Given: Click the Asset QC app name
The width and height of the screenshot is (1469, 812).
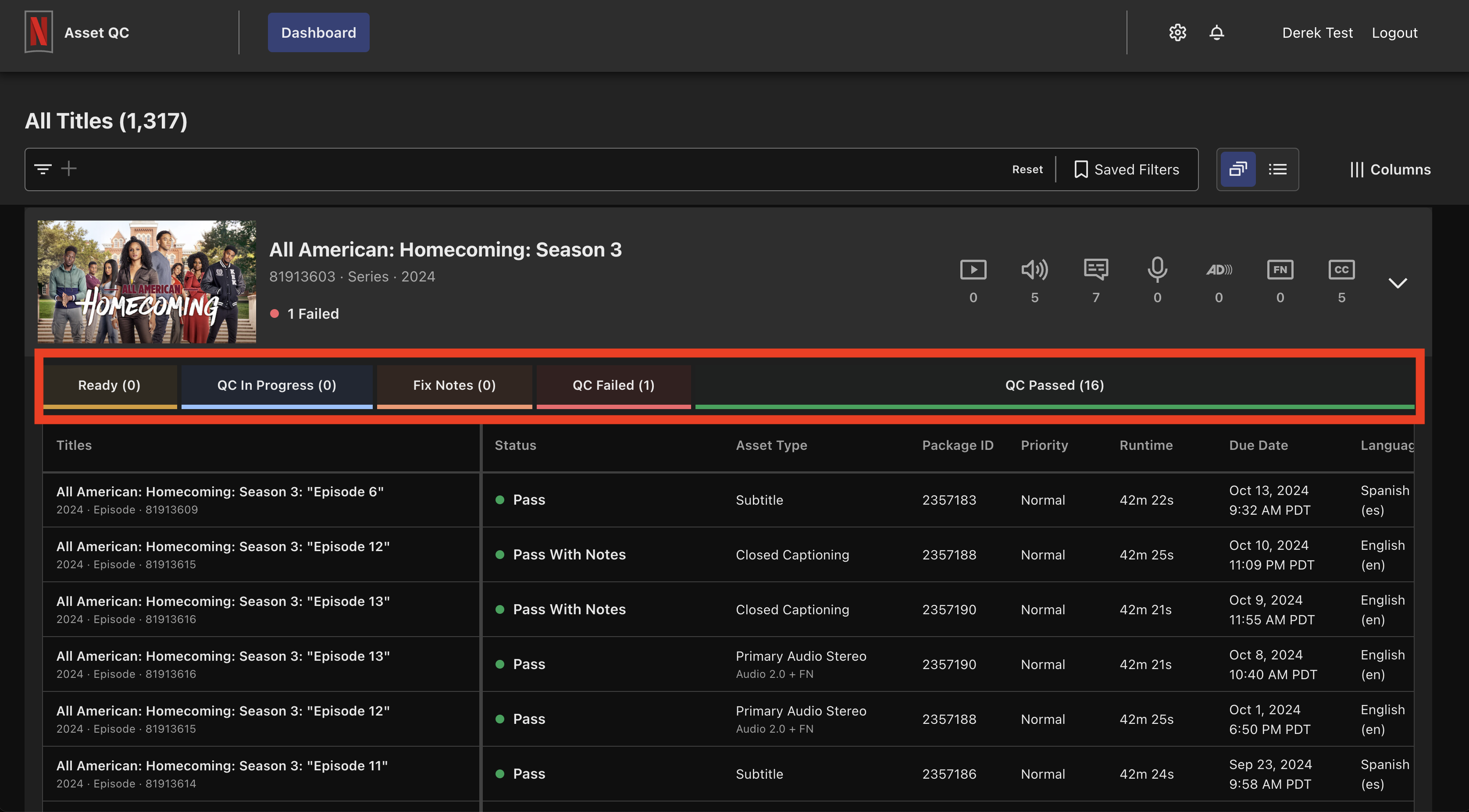Looking at the screenshot, I should pyautogui.click(x=96, y=32).
